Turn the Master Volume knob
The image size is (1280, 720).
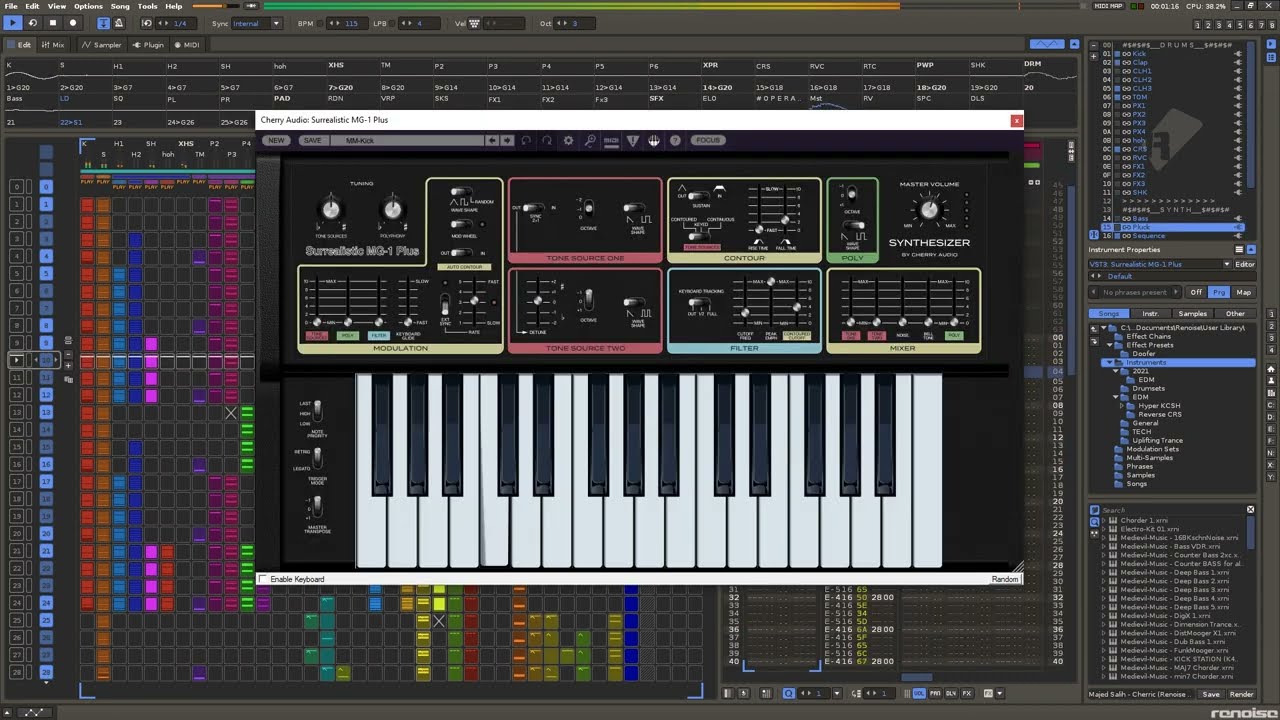(930, 209)
